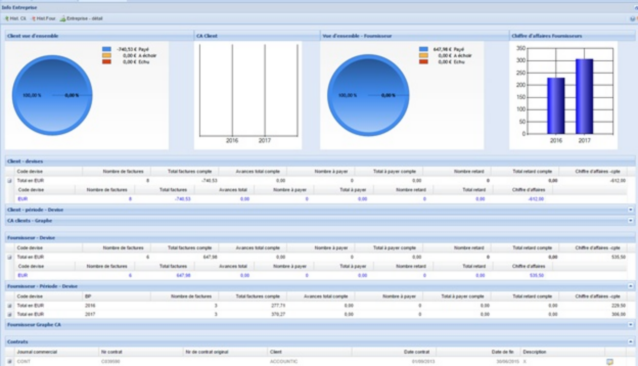Click the 2016 bar in supplier turnover chart

click(x=556, y=106)
